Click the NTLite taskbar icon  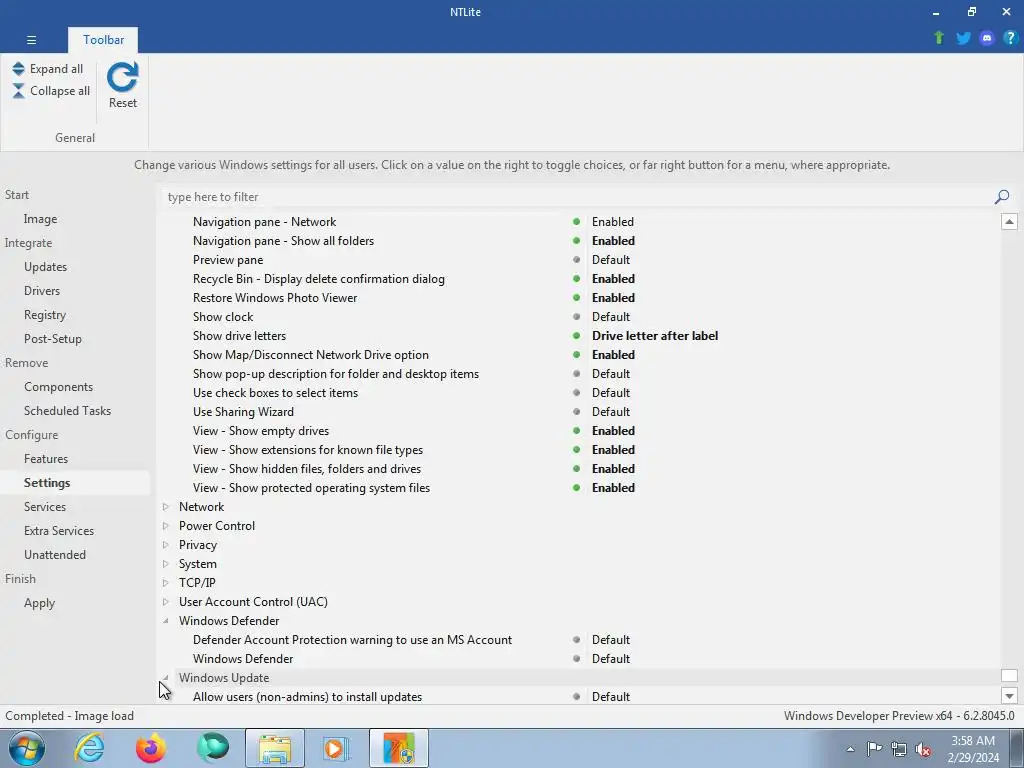(x=399, y=748)
